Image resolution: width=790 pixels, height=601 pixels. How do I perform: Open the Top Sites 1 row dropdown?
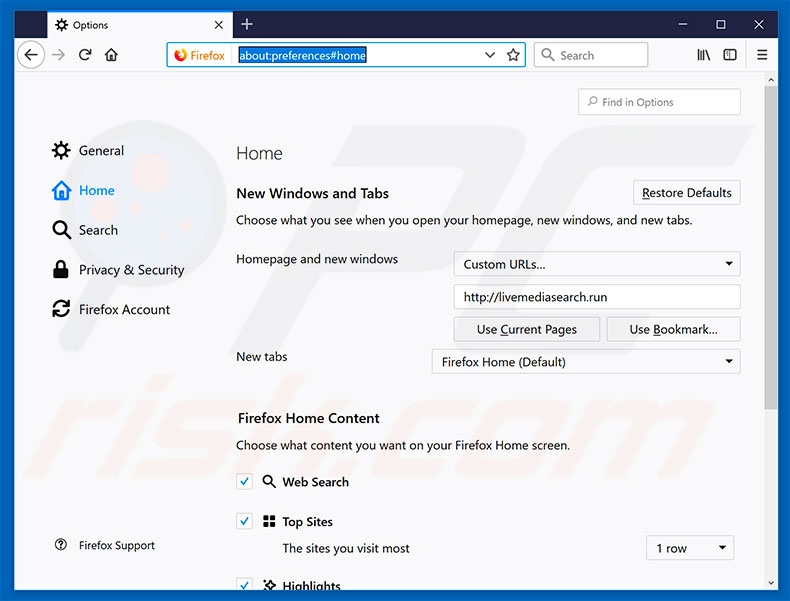coord(690,548)
